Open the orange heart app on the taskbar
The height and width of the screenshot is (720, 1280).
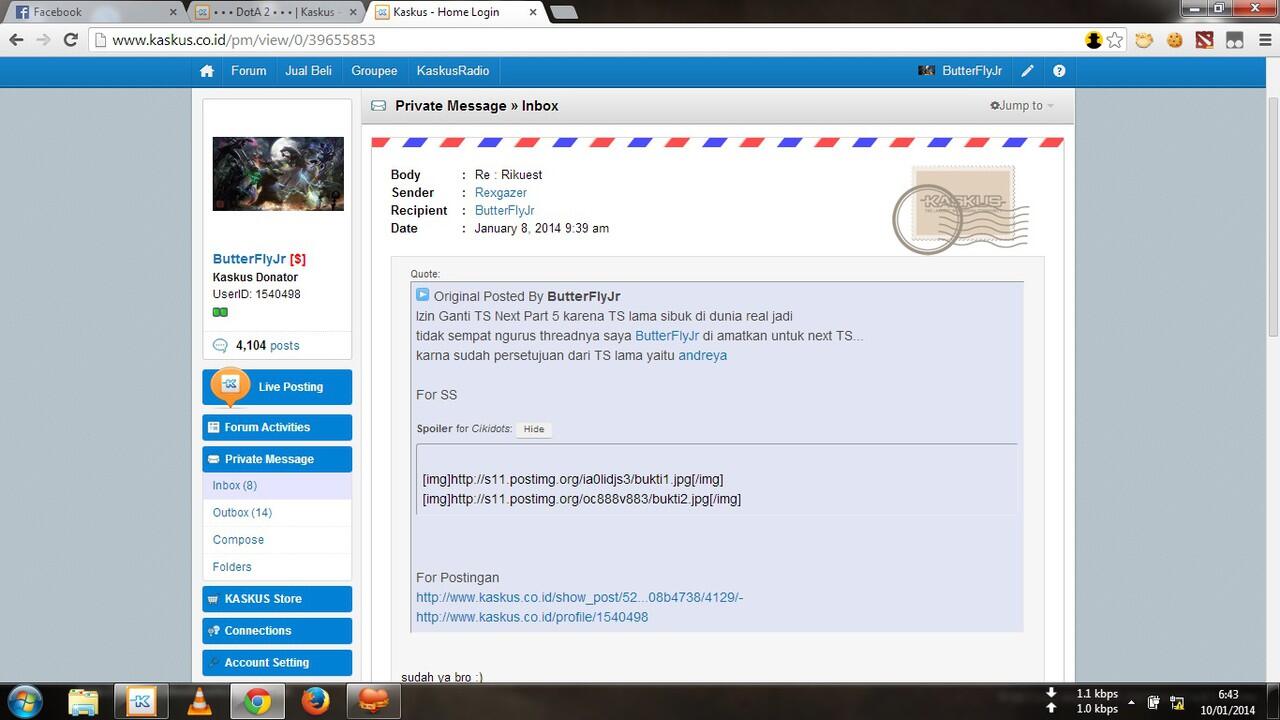click(373, 702)
